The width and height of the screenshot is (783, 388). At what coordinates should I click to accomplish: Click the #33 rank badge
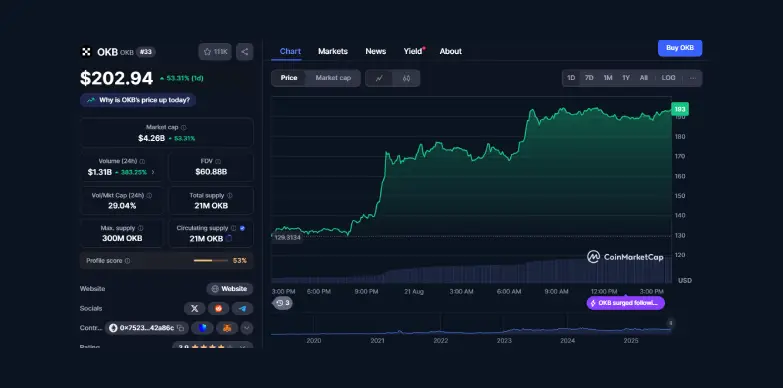pos(146,52)
